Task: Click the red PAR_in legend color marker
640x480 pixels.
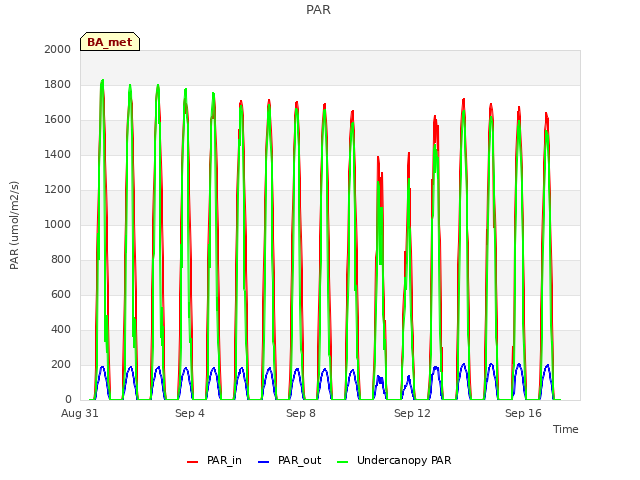Action: pyautogui.click(x=192, y=462)
